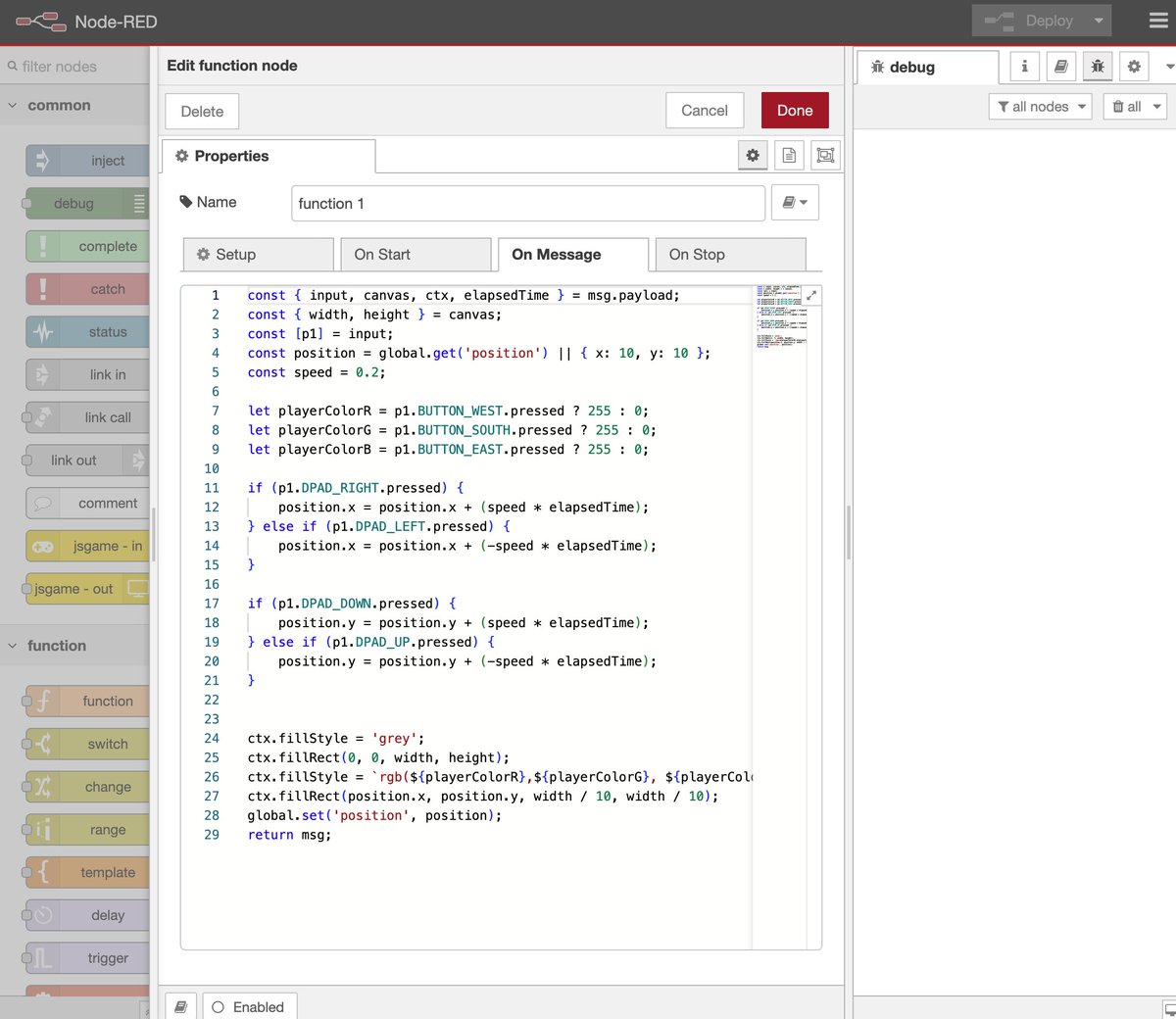Click the code minimap preview

pyautogui.click(x=781, y=315)
